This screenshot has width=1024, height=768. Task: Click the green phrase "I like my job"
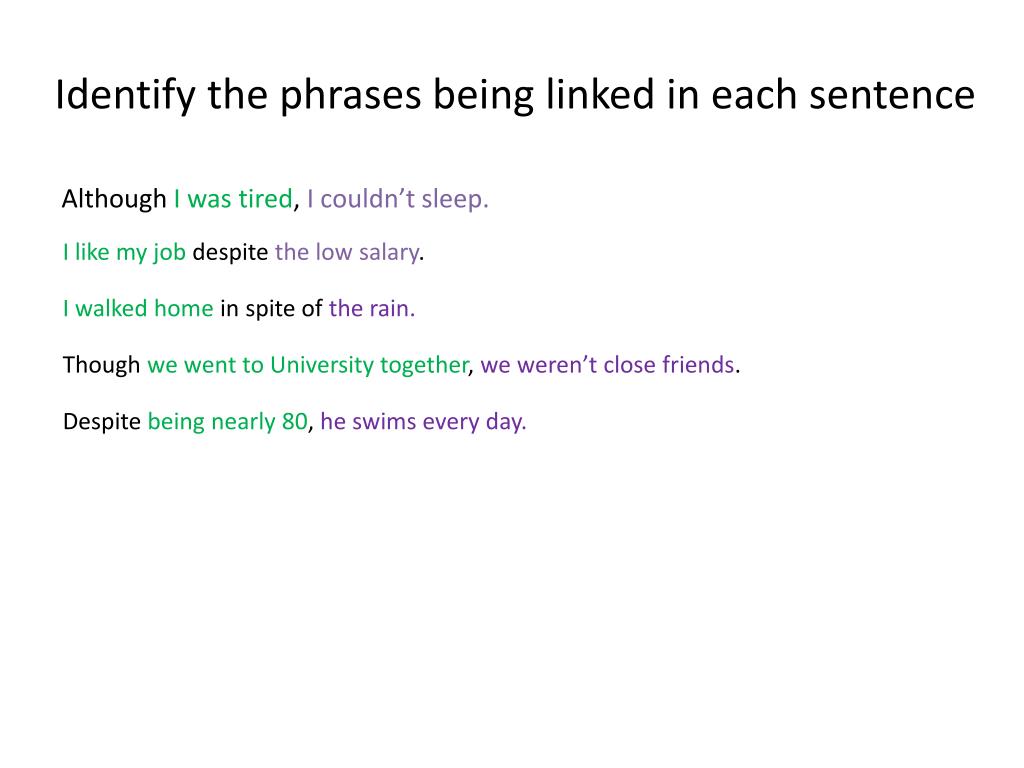click(125, 253)
